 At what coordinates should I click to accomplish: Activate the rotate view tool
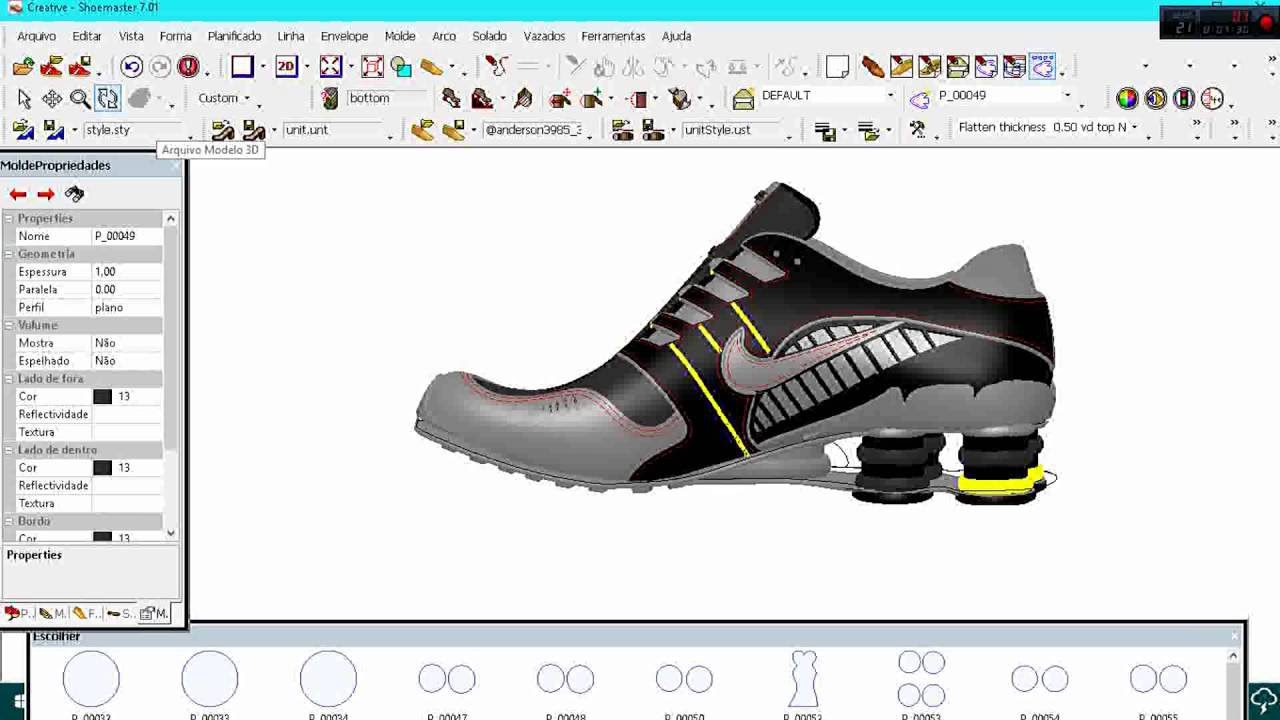click(108, 98)
